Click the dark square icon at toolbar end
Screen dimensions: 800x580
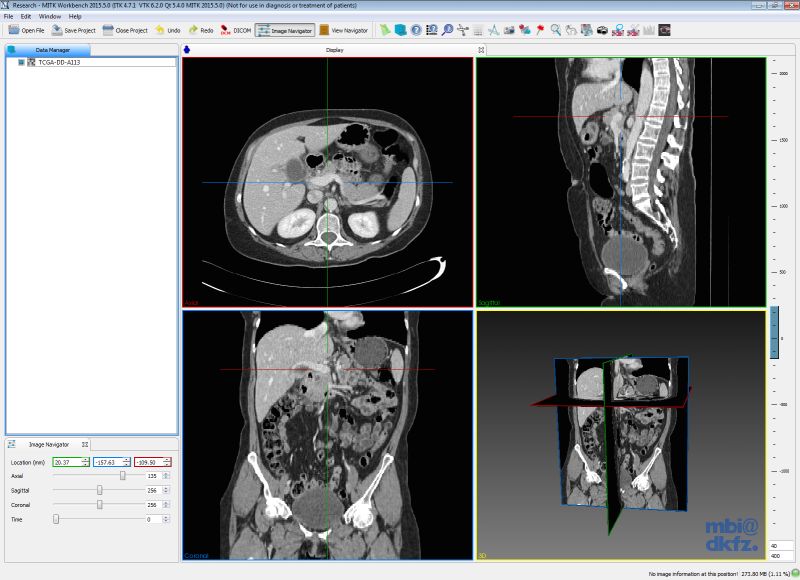664,30
